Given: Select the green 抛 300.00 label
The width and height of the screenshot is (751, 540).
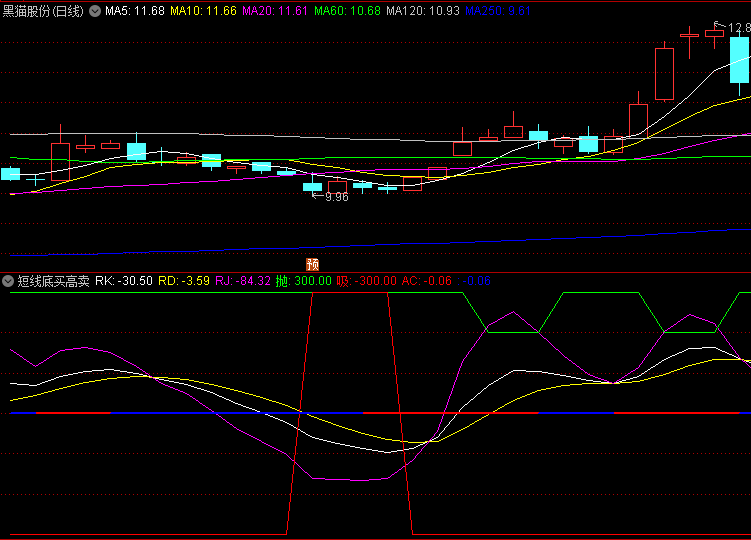Looking at the screenshot, I should coord(304,281).
